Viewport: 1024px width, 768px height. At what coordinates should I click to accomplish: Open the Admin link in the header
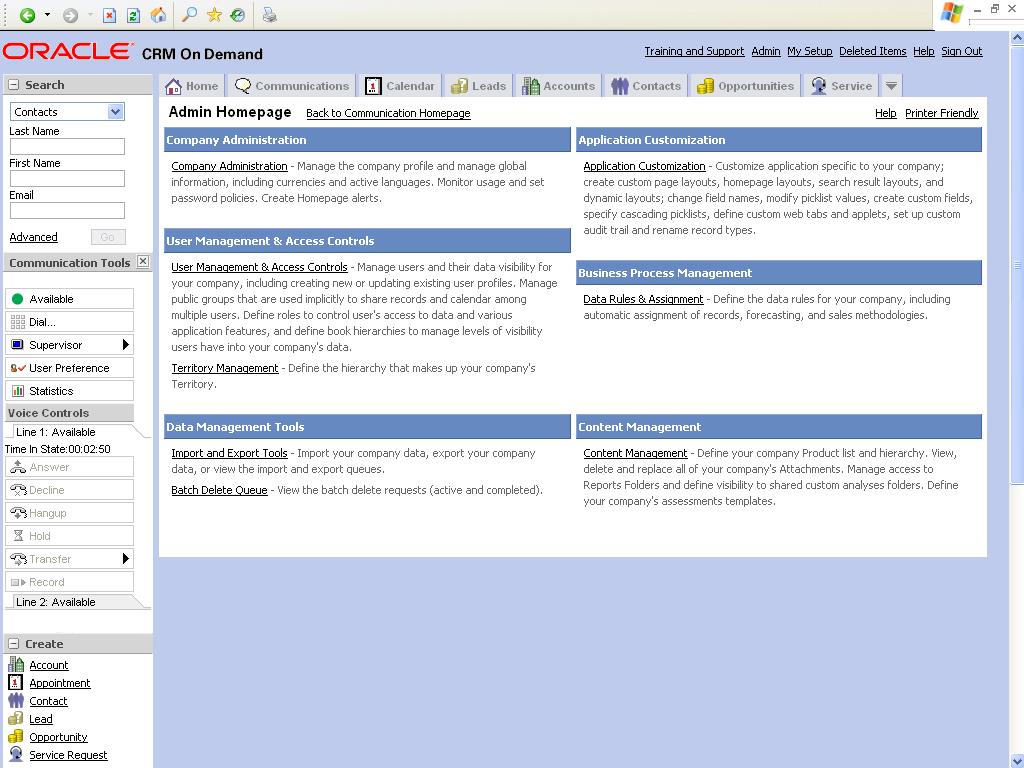(765, 51)
